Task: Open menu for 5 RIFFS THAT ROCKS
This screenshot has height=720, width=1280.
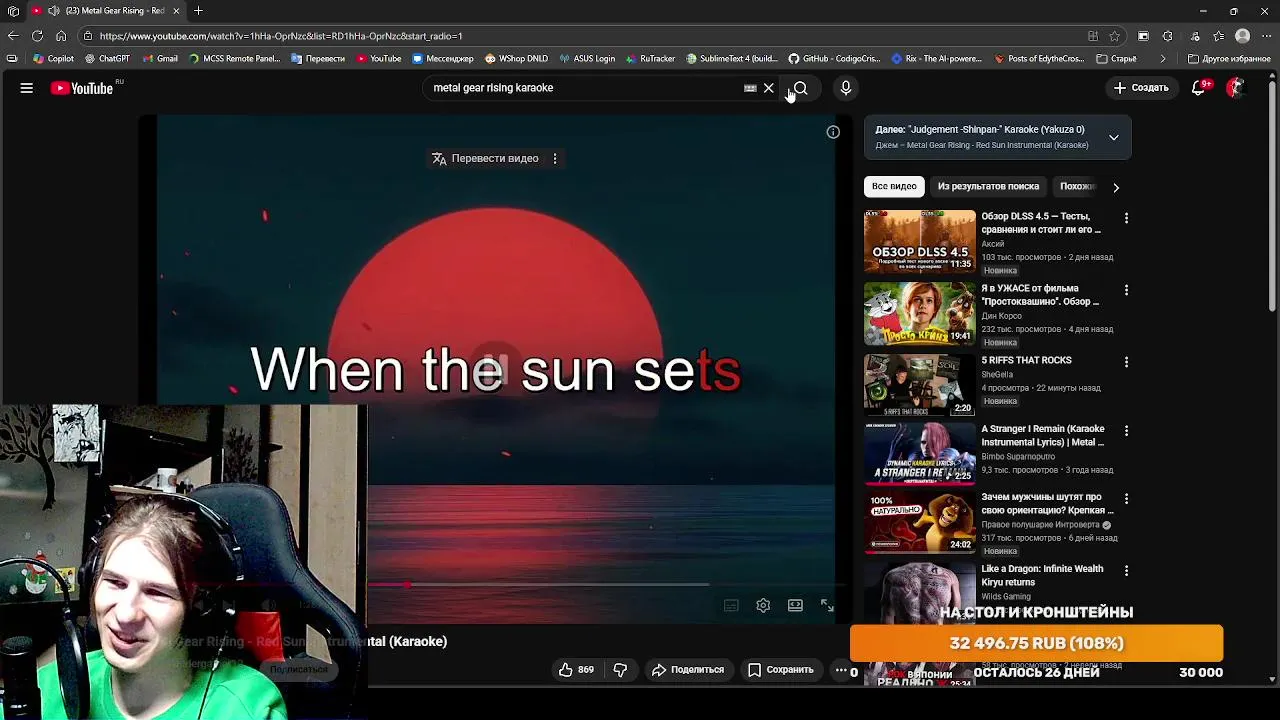Action: click(1126, 362)
